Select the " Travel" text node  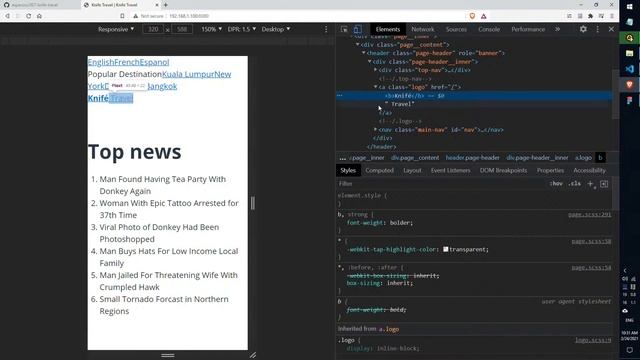400,104
